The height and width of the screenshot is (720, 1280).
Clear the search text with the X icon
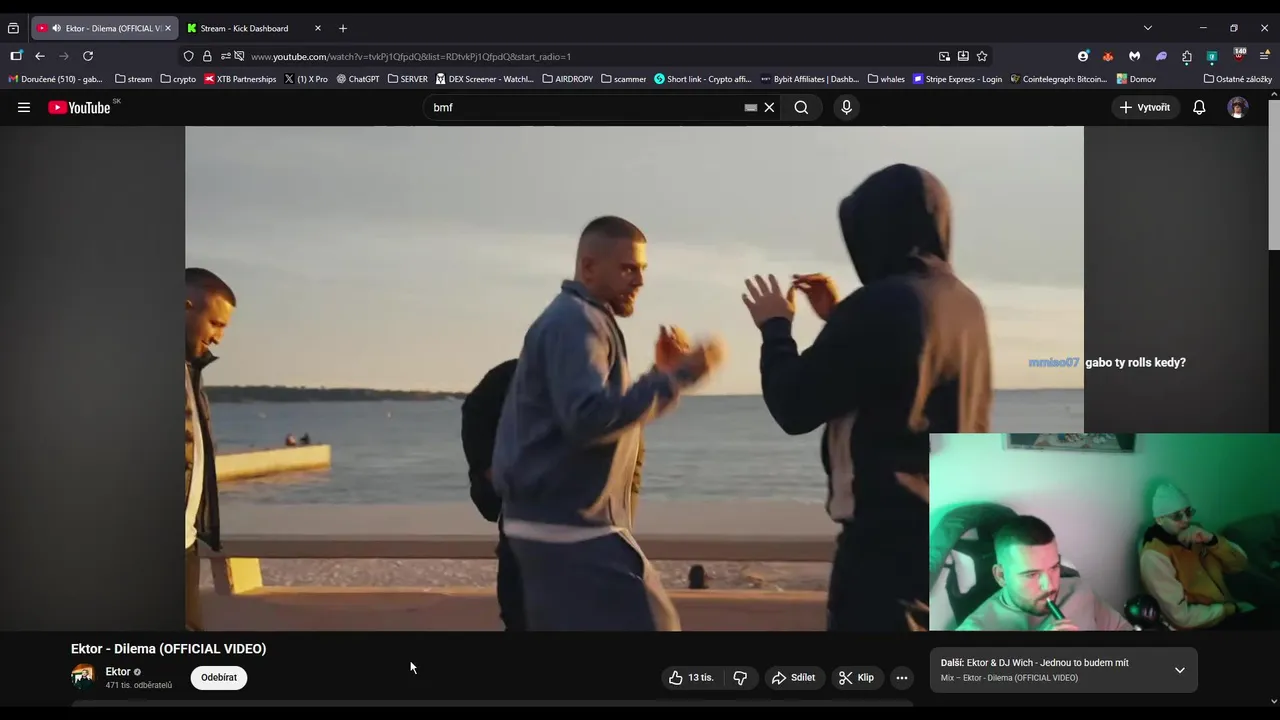[769, 107]
